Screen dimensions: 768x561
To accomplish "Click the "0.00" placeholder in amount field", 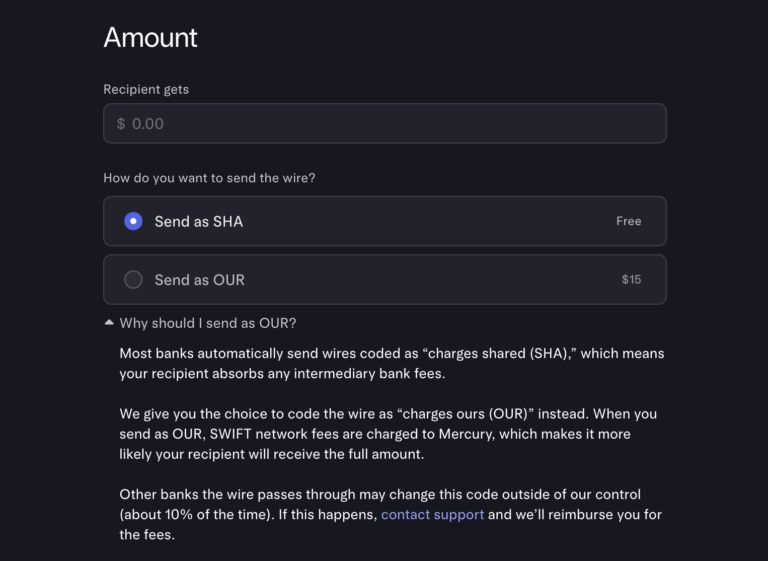I will click(x=147, y=124).
